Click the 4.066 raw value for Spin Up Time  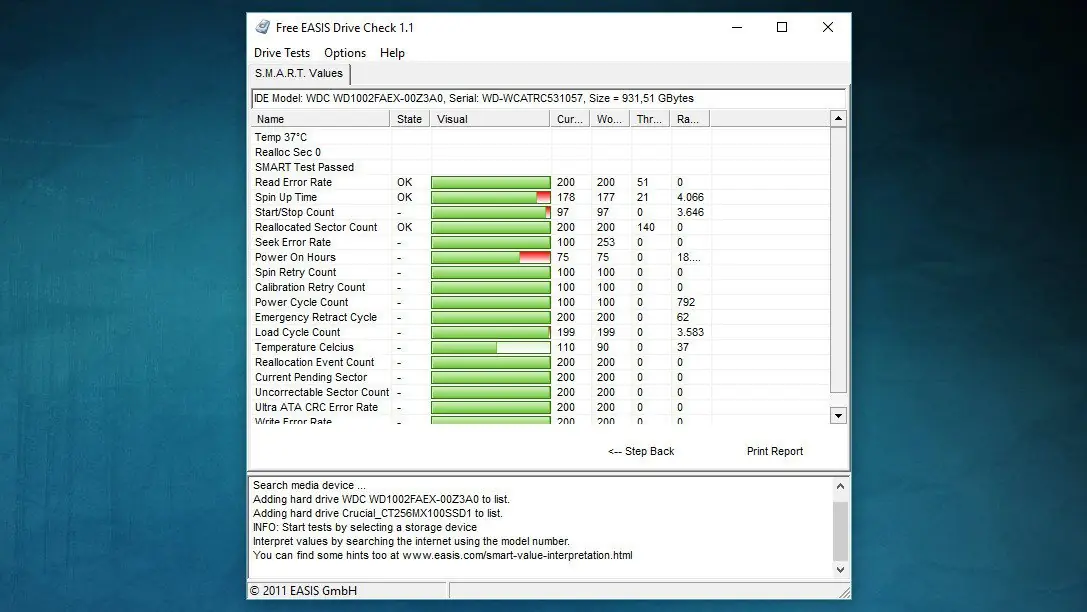click(x=690, y=198)
